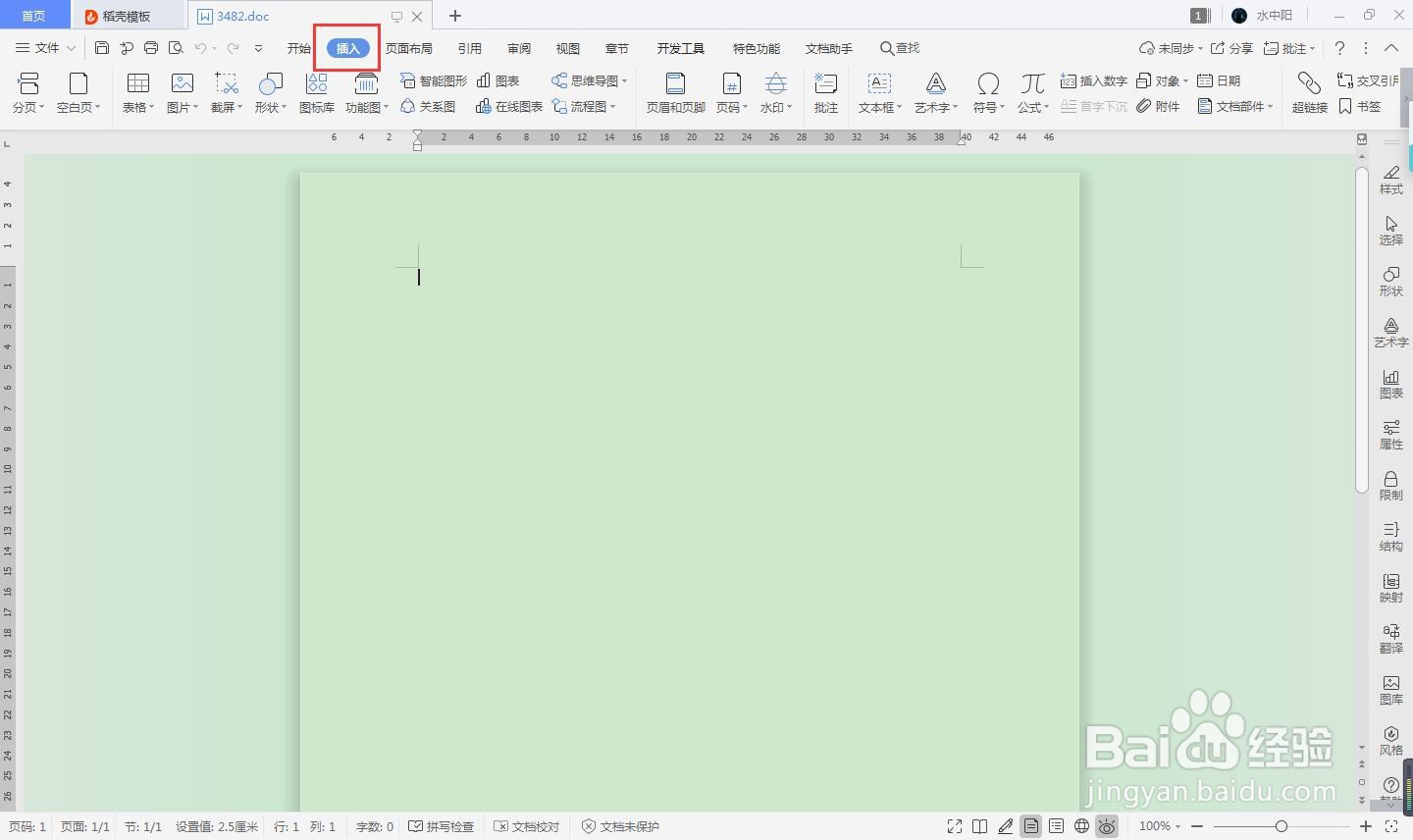Insert a 关系图 relationship diagram
1413x840 pixels.
click(428, 106)
